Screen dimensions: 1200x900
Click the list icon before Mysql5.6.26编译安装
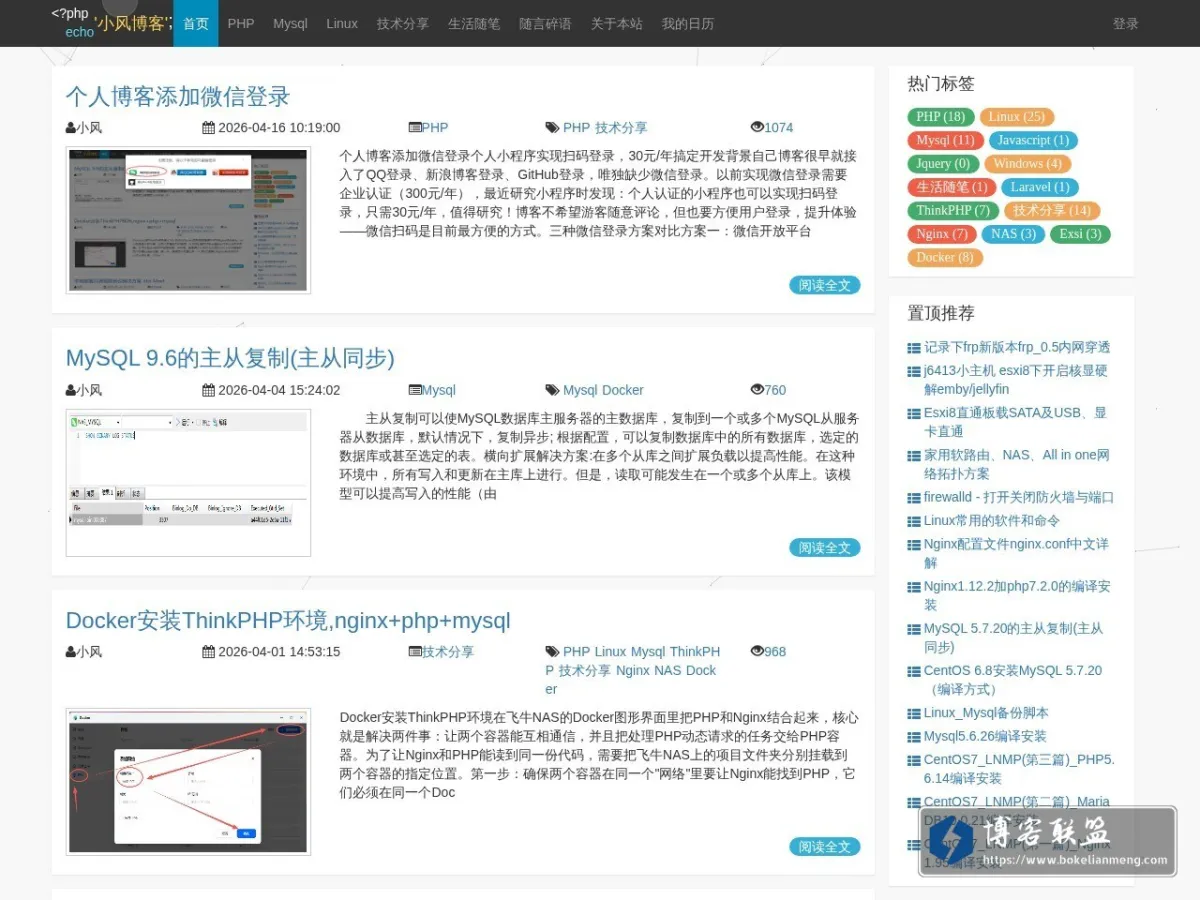pyautogui.click(x=914, y=738)
